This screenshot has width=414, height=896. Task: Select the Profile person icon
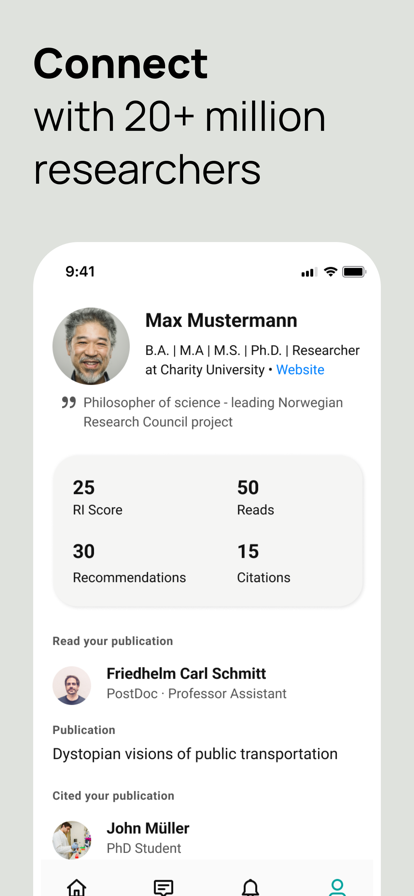[337, 887]
